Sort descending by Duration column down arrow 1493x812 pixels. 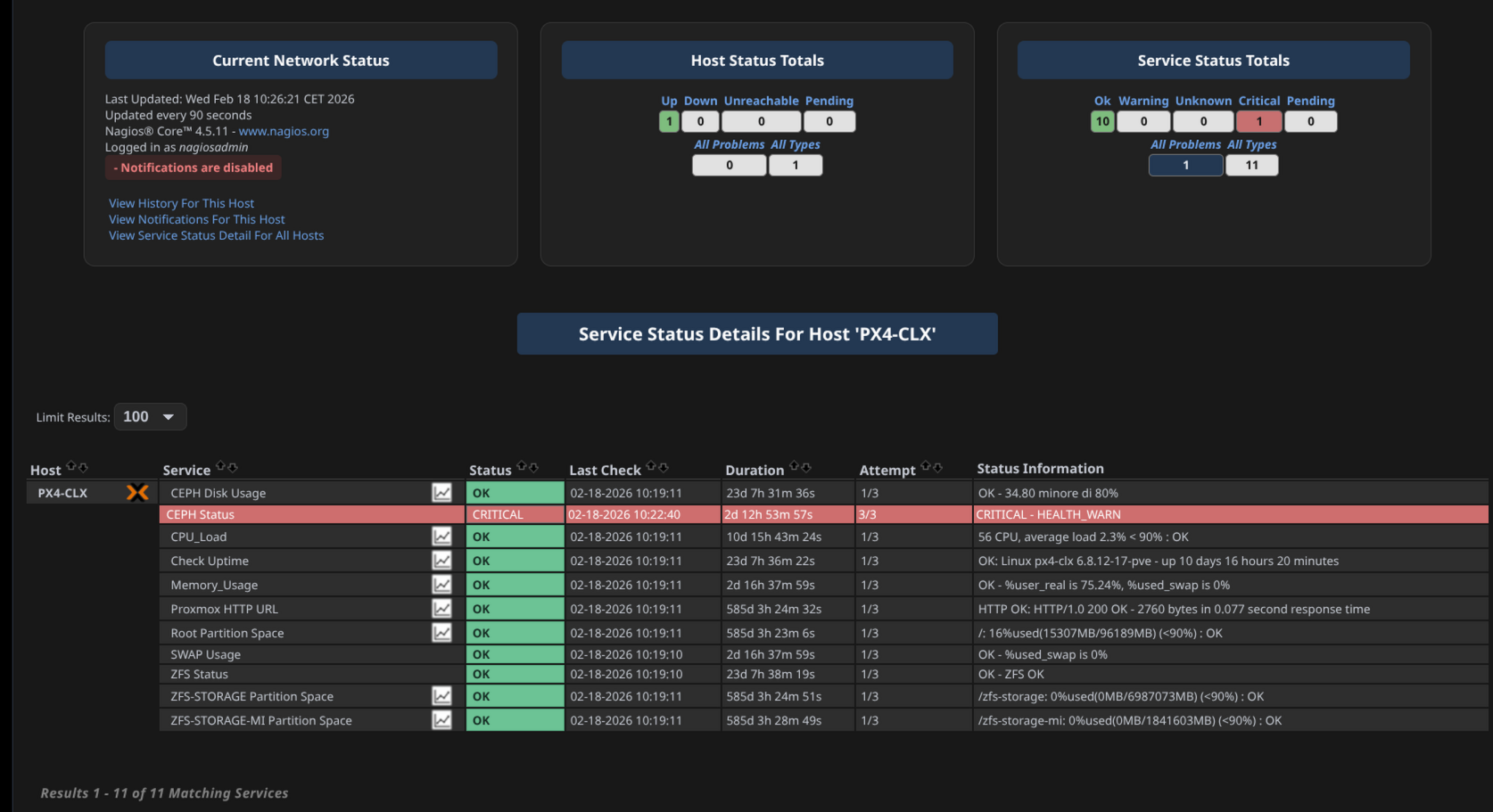pyautogui.click(x=806, y=466)
